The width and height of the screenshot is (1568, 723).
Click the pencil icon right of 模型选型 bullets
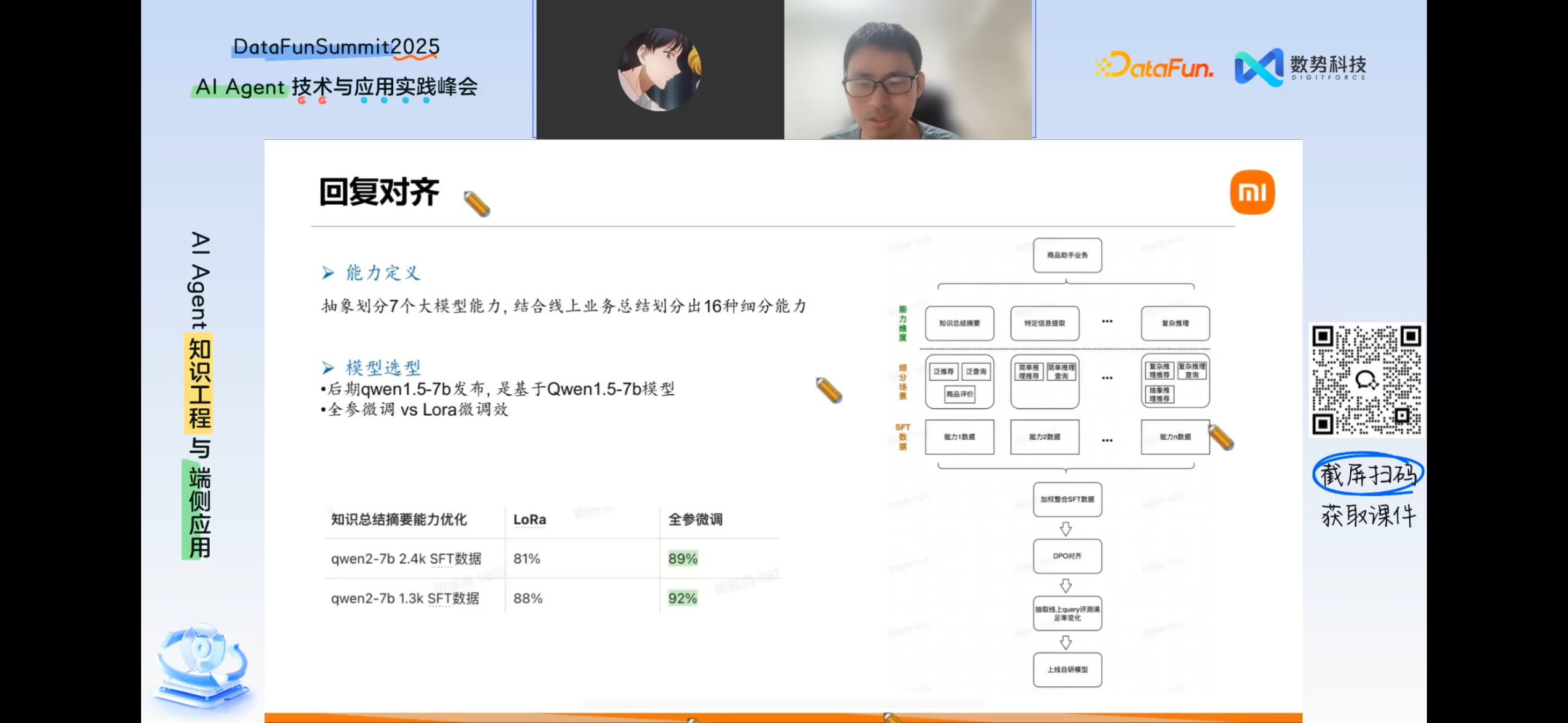pyautogui.click(x=829, y=391)
